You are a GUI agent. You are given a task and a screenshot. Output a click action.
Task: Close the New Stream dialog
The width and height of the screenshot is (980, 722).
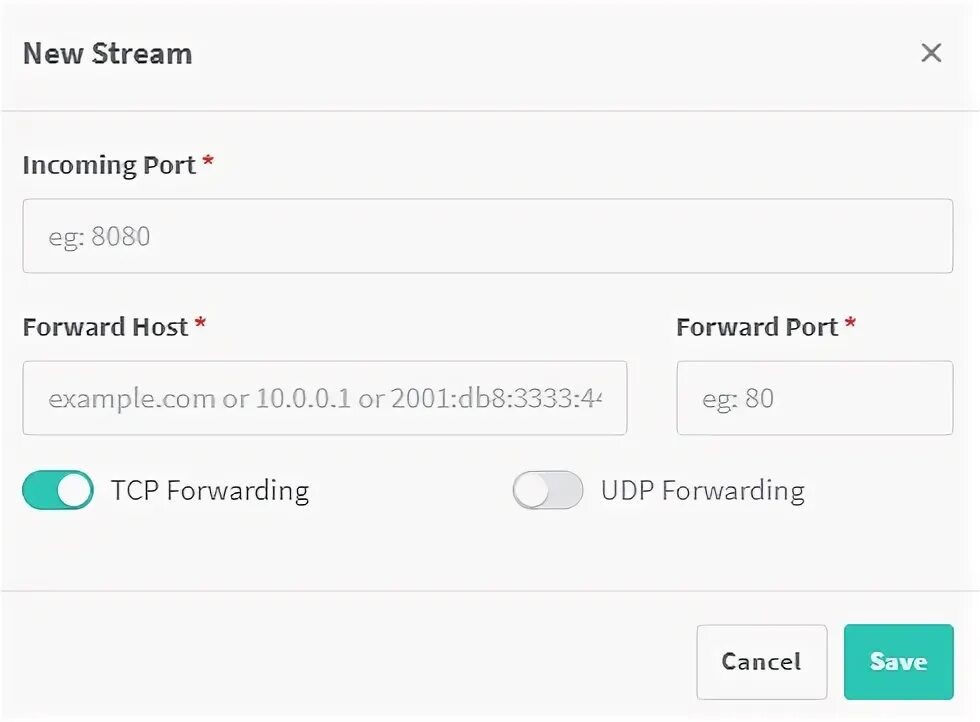pyautogui.click(x=931, y=53)
